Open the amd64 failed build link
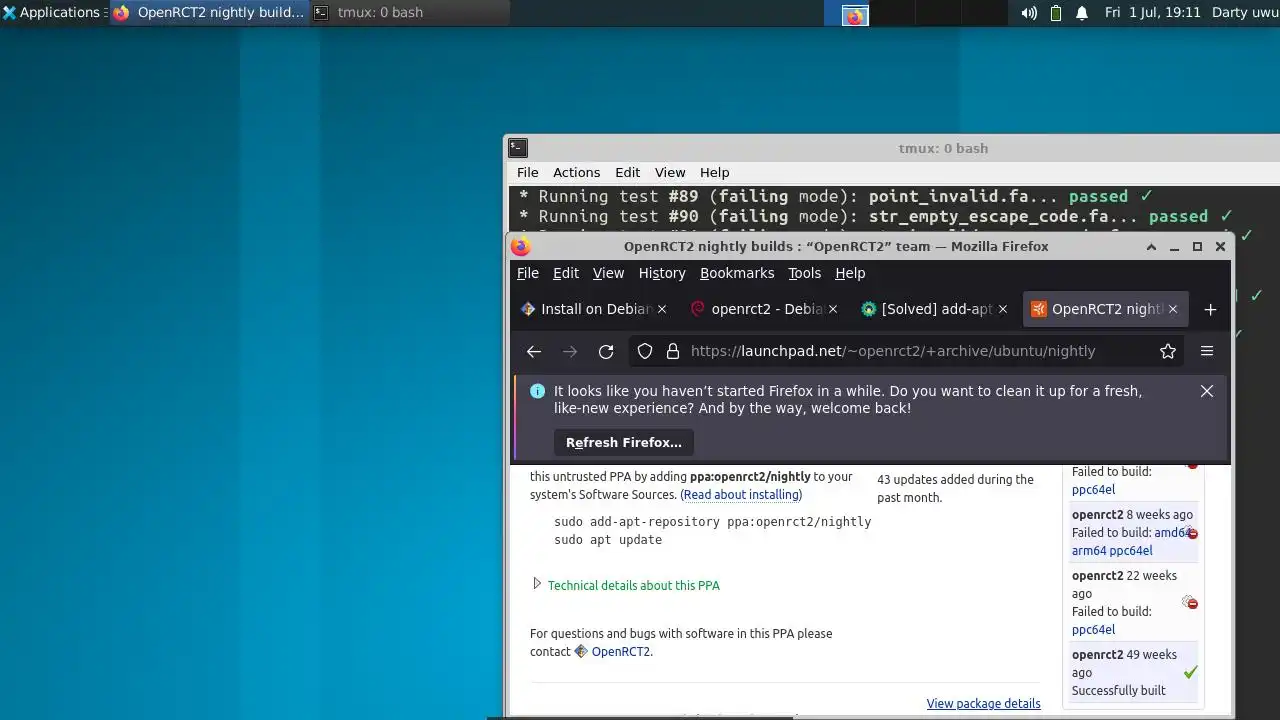The height and width of the screenshot is (720, 1280). coord(1171,533)
